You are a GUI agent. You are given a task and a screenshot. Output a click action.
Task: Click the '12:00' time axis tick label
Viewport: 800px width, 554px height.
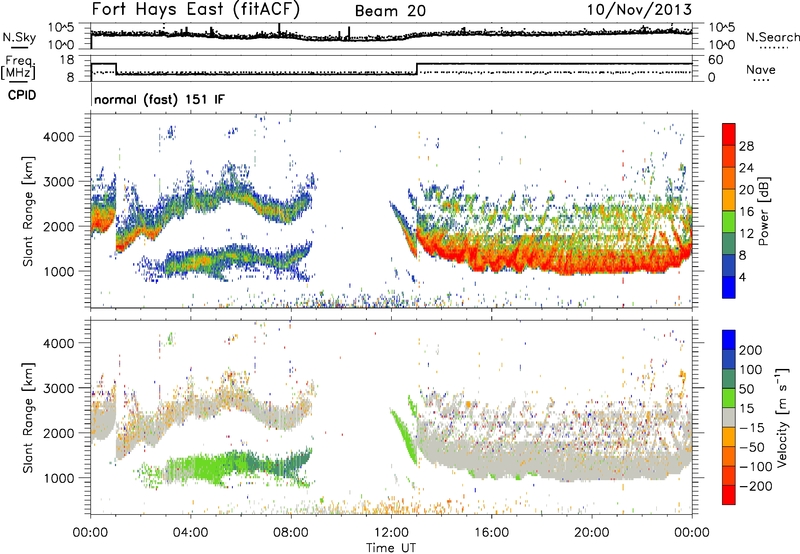pos(391,533)
